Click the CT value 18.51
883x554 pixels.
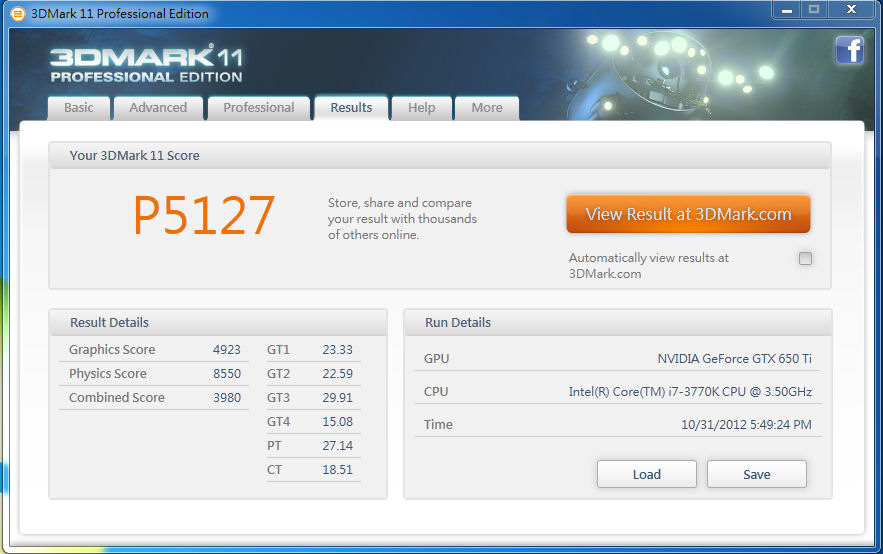click(337, 470)
